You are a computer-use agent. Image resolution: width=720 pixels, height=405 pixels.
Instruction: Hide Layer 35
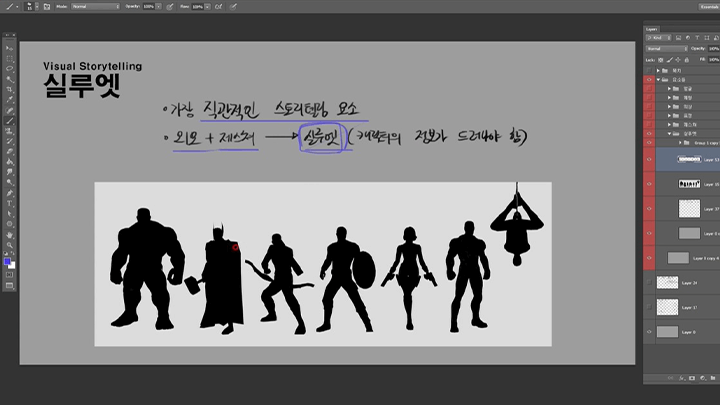click(x=649, y=184)
